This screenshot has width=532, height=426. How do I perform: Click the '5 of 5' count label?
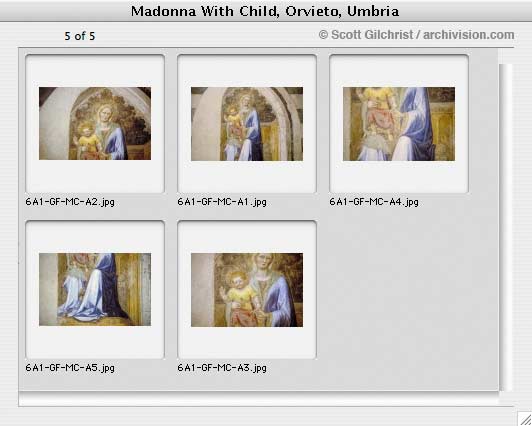coord(80,36)
